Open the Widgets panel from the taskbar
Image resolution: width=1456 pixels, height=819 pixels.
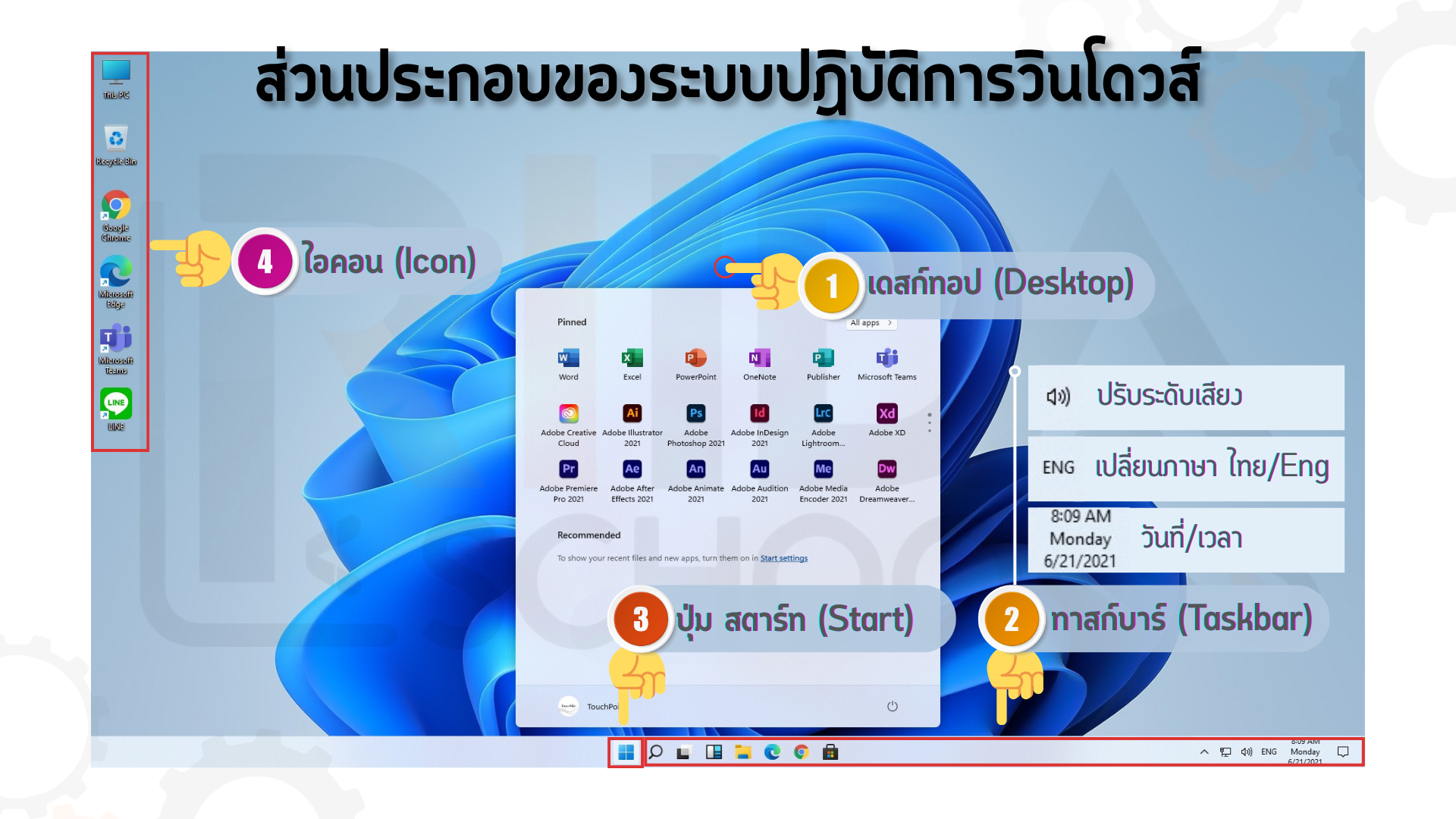pyautogui.click(x=714, y=752)
